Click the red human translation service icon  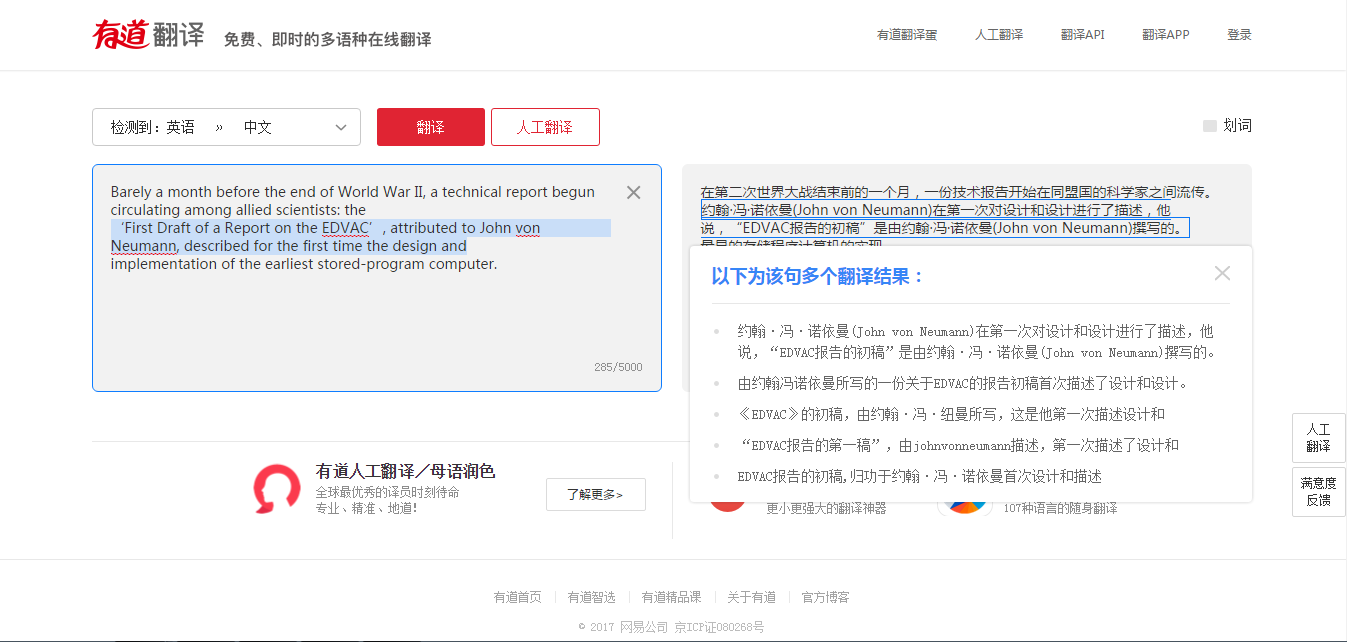[x=276, y=489]
